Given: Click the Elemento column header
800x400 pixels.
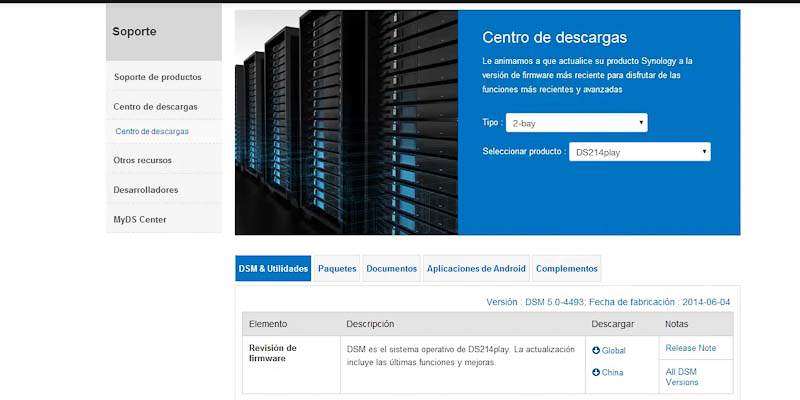Looking at the screenshot, I should (x=268, y=324).
